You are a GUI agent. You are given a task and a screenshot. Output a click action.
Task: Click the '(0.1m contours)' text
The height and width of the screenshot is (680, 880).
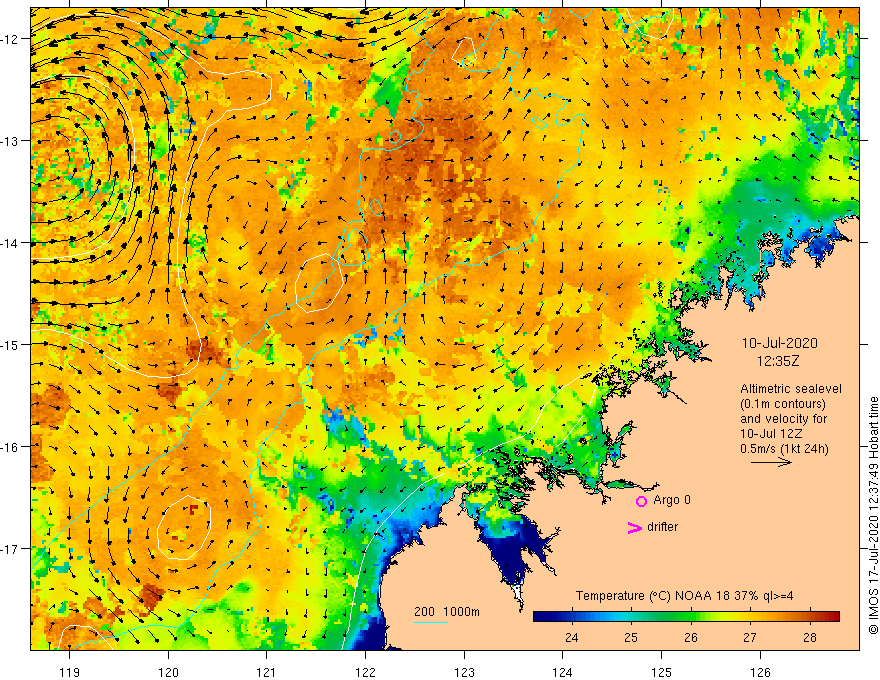coord(783,404)
